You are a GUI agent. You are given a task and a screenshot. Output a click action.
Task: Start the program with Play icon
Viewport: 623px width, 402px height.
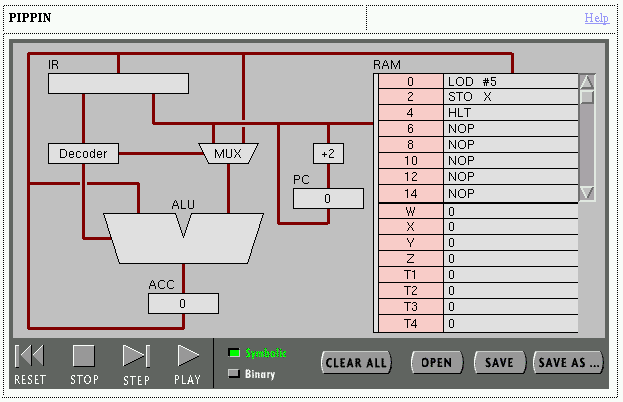click(187, 356)
